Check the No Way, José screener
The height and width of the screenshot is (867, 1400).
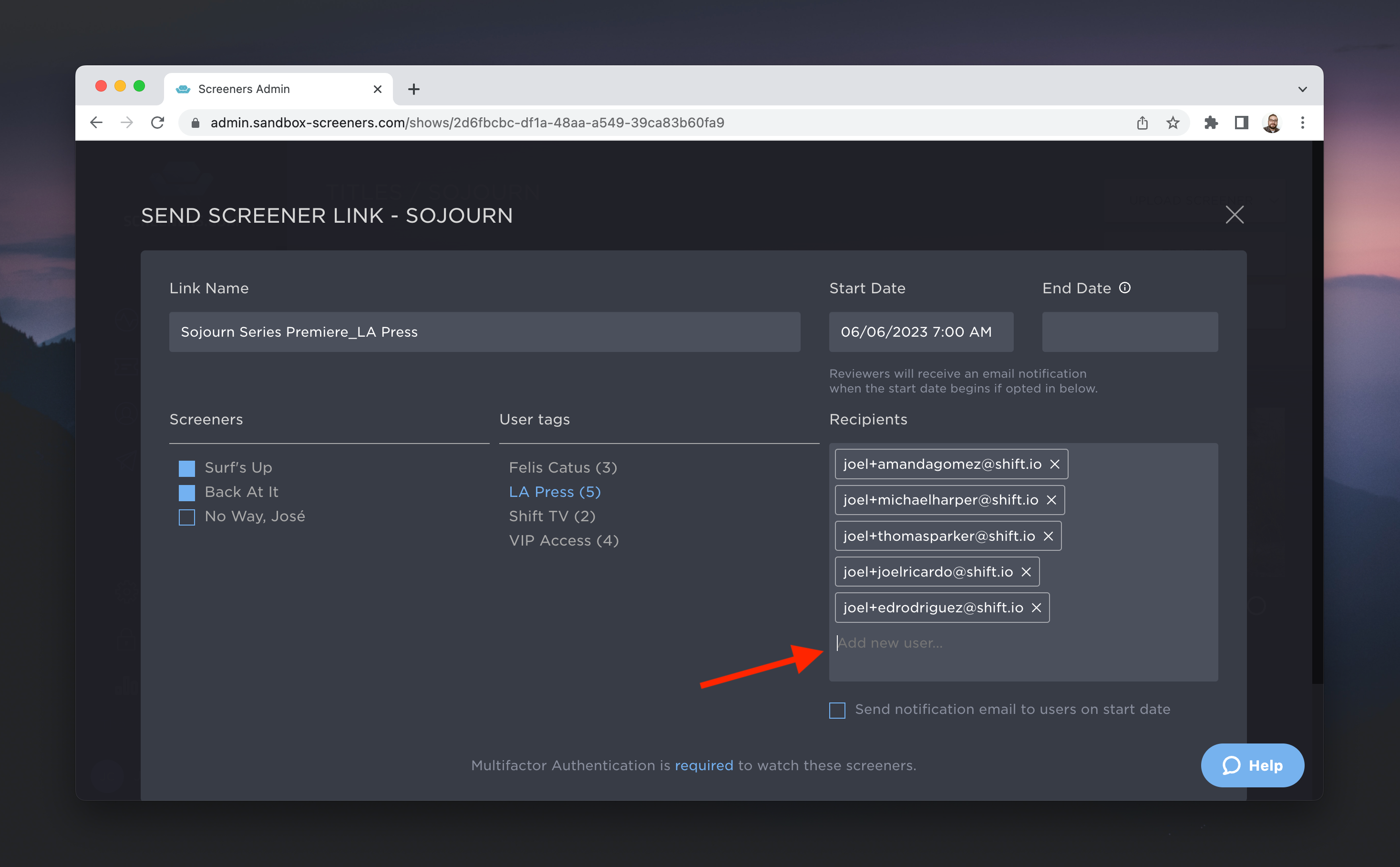(x=187, y=517)
